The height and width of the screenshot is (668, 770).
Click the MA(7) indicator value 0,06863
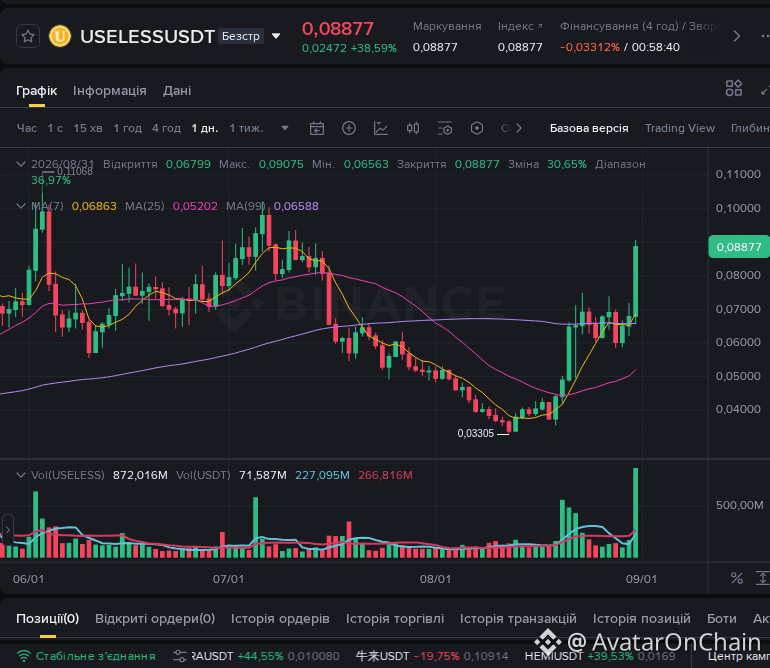point(94,206)
